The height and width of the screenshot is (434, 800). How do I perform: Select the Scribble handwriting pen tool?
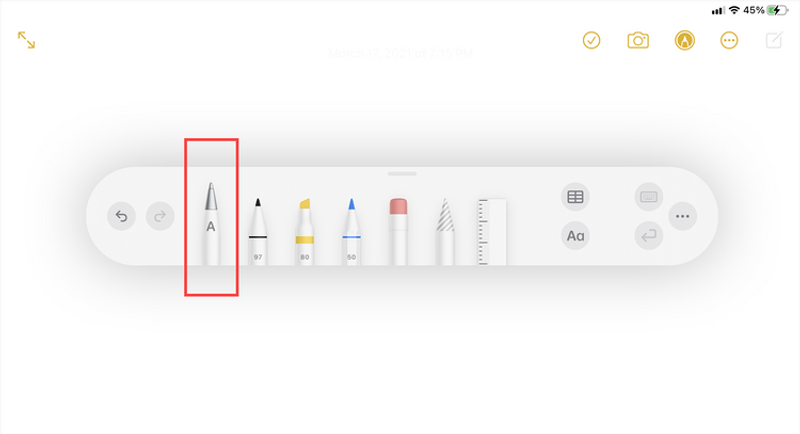pos(211,223)
